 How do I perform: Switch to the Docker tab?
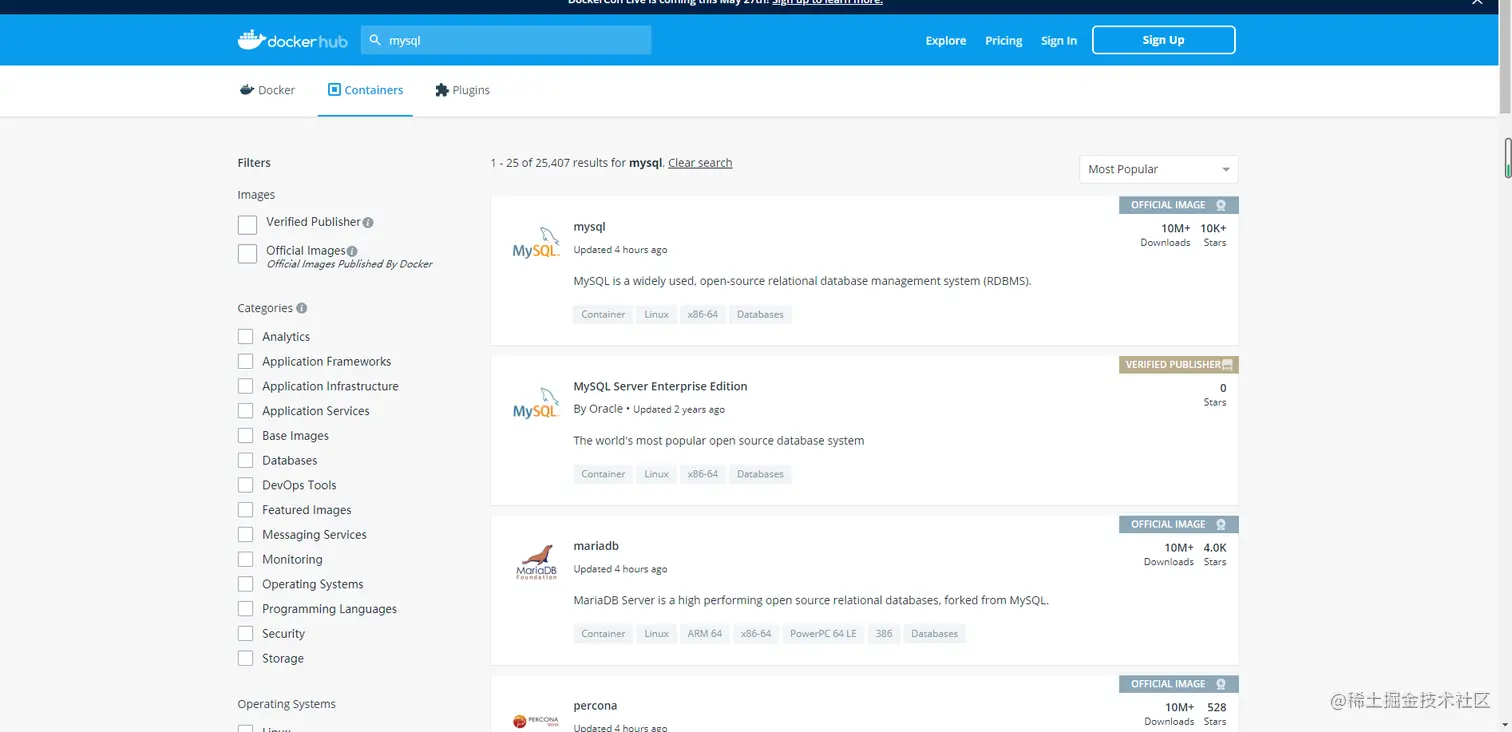(x=267, y=90)
